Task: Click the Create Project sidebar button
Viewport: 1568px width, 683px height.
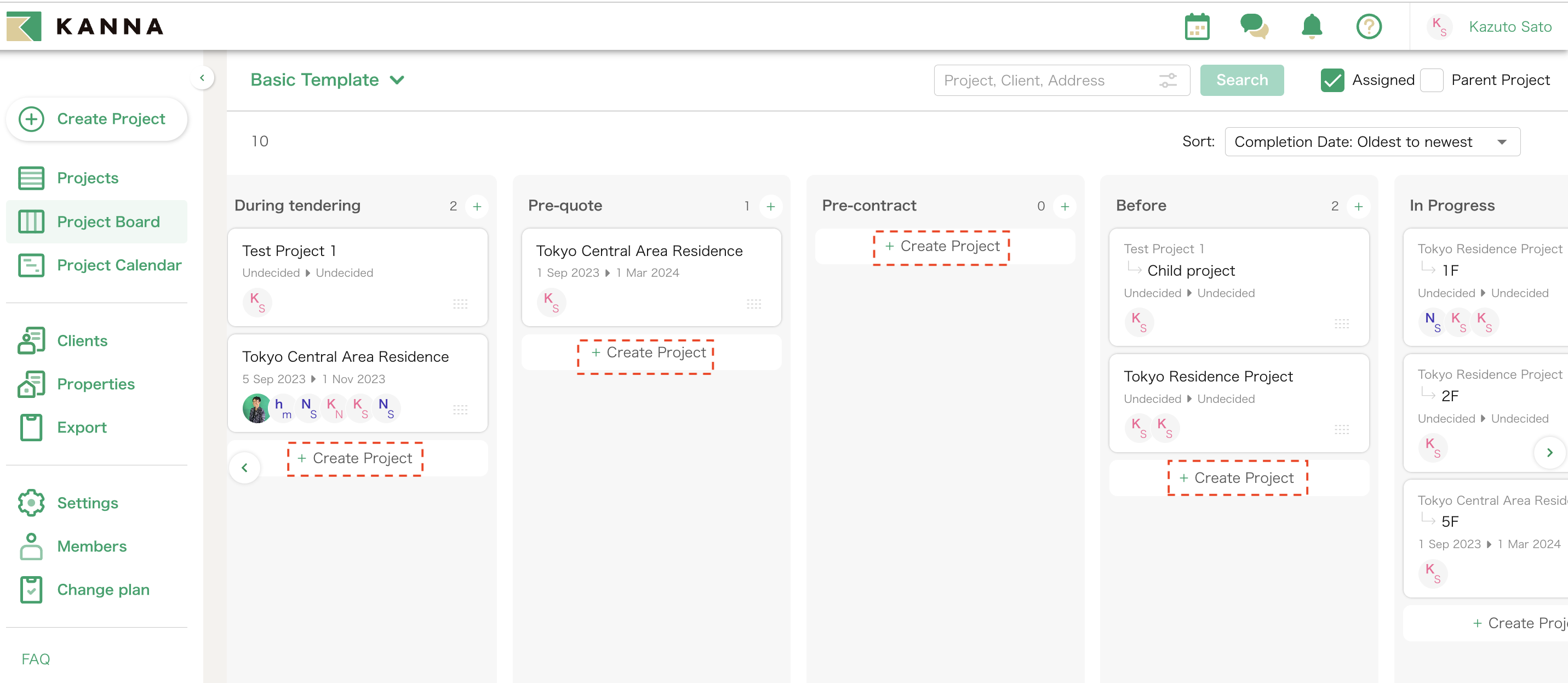Action: click(97, 119)
